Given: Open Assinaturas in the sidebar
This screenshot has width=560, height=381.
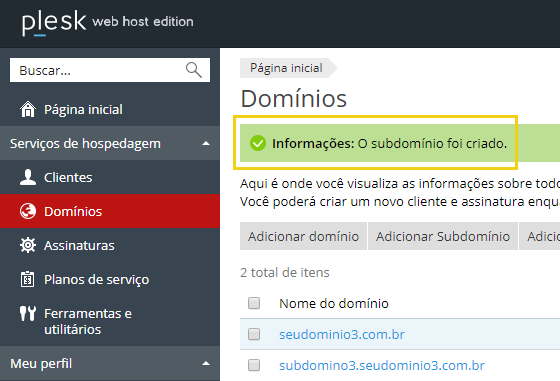Looking at the screenshot, I should coord(110,245).
